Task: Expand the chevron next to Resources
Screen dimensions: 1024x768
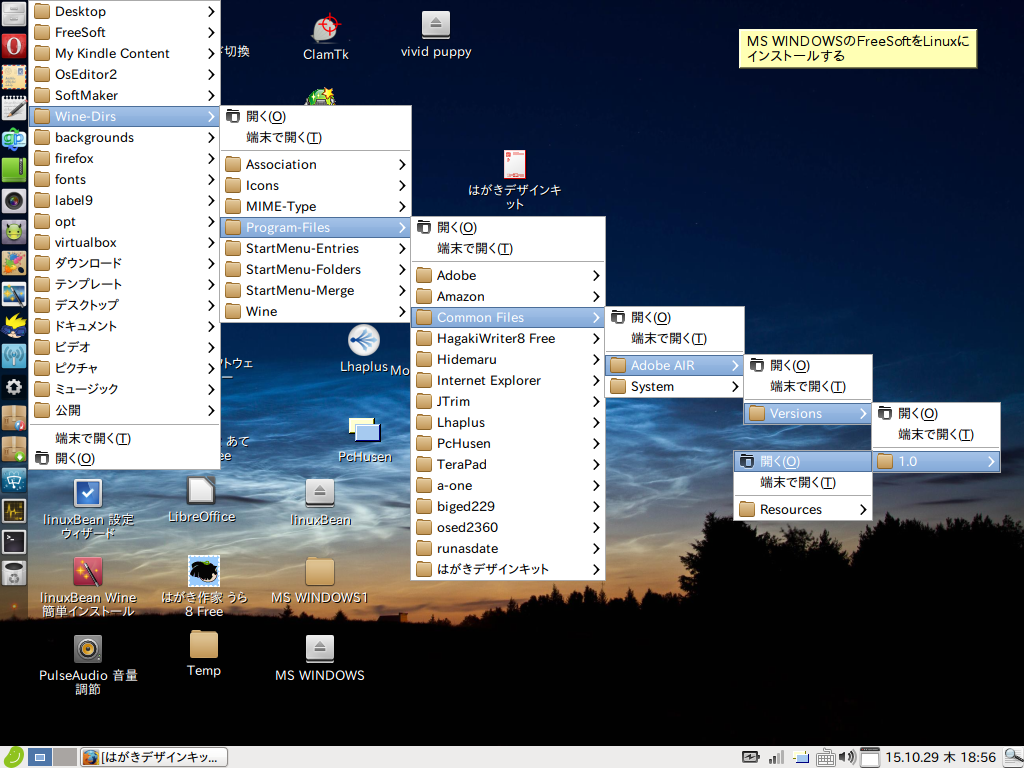Action: click(863, 509)
